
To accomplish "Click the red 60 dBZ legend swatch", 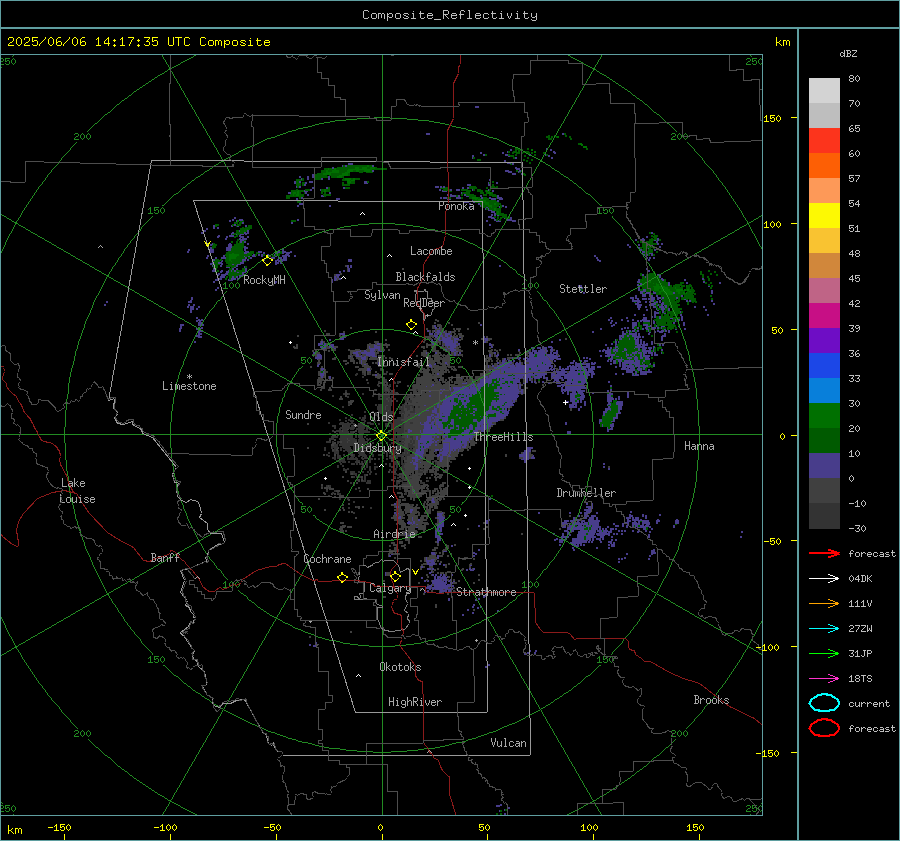I will (824, 141).
